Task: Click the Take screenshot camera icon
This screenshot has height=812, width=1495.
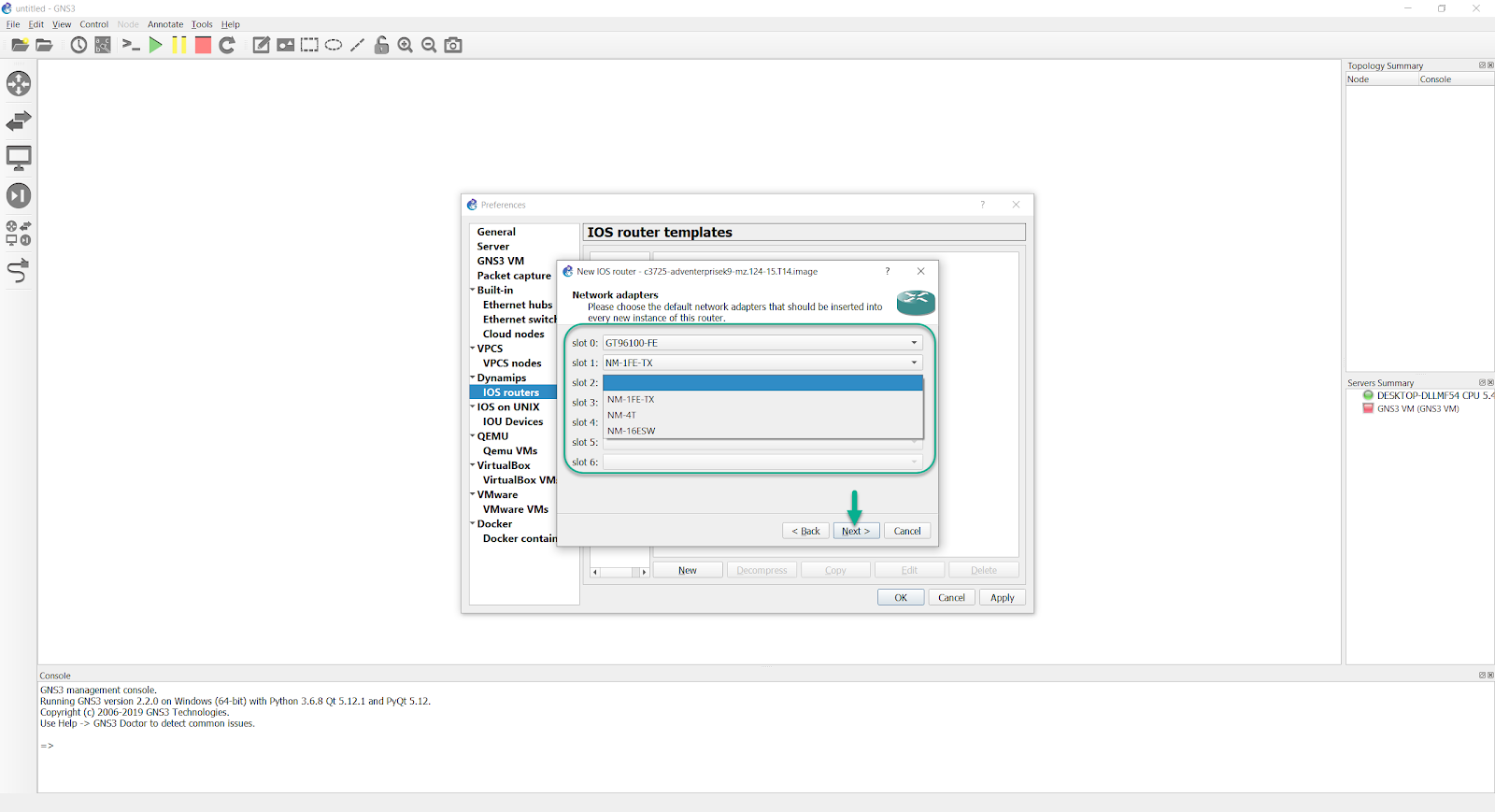Action: point(453,45)
